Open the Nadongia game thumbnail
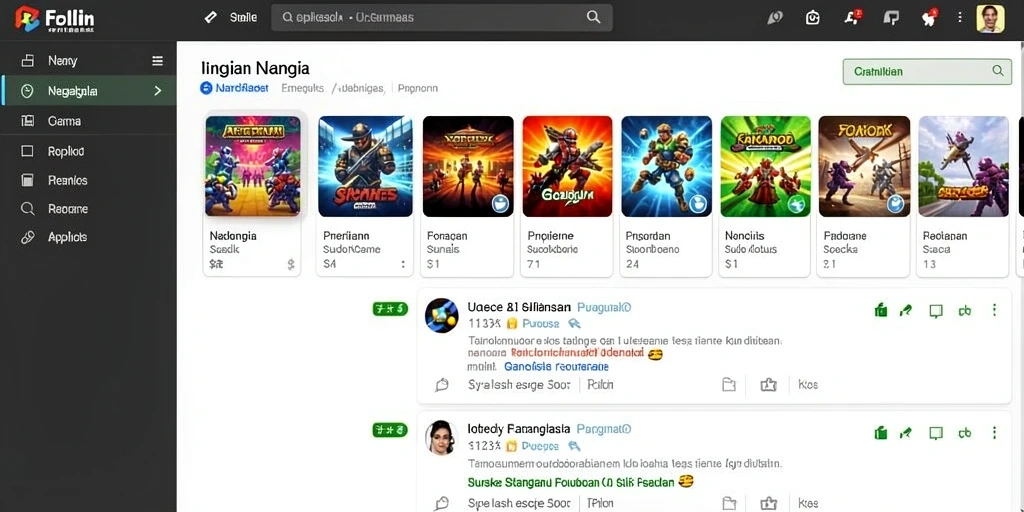Image resolution: width=1024 pixels, height=512 pixels. click(253, 166)
